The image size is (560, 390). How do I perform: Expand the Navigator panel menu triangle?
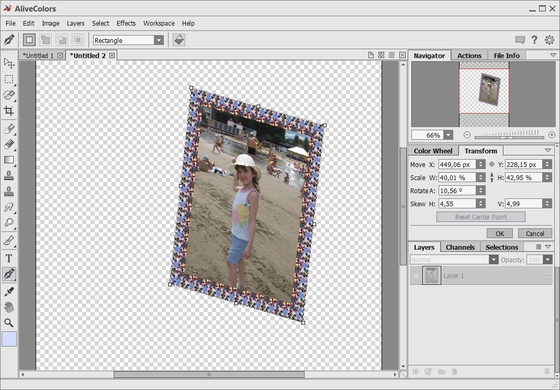553,55
